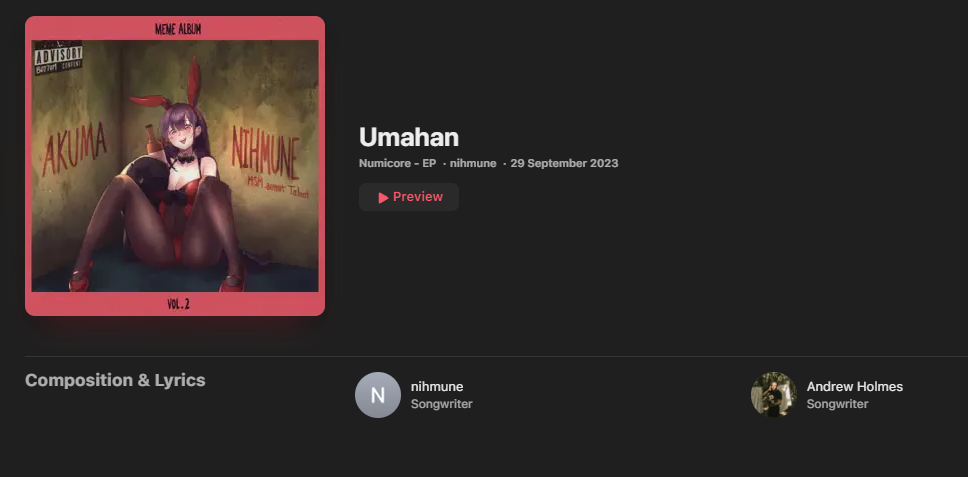Image resolution: width=968 pixels, height=477 pixels.
Task: Click the AKUMA wall text on artwork
Action: pos(75,149)
